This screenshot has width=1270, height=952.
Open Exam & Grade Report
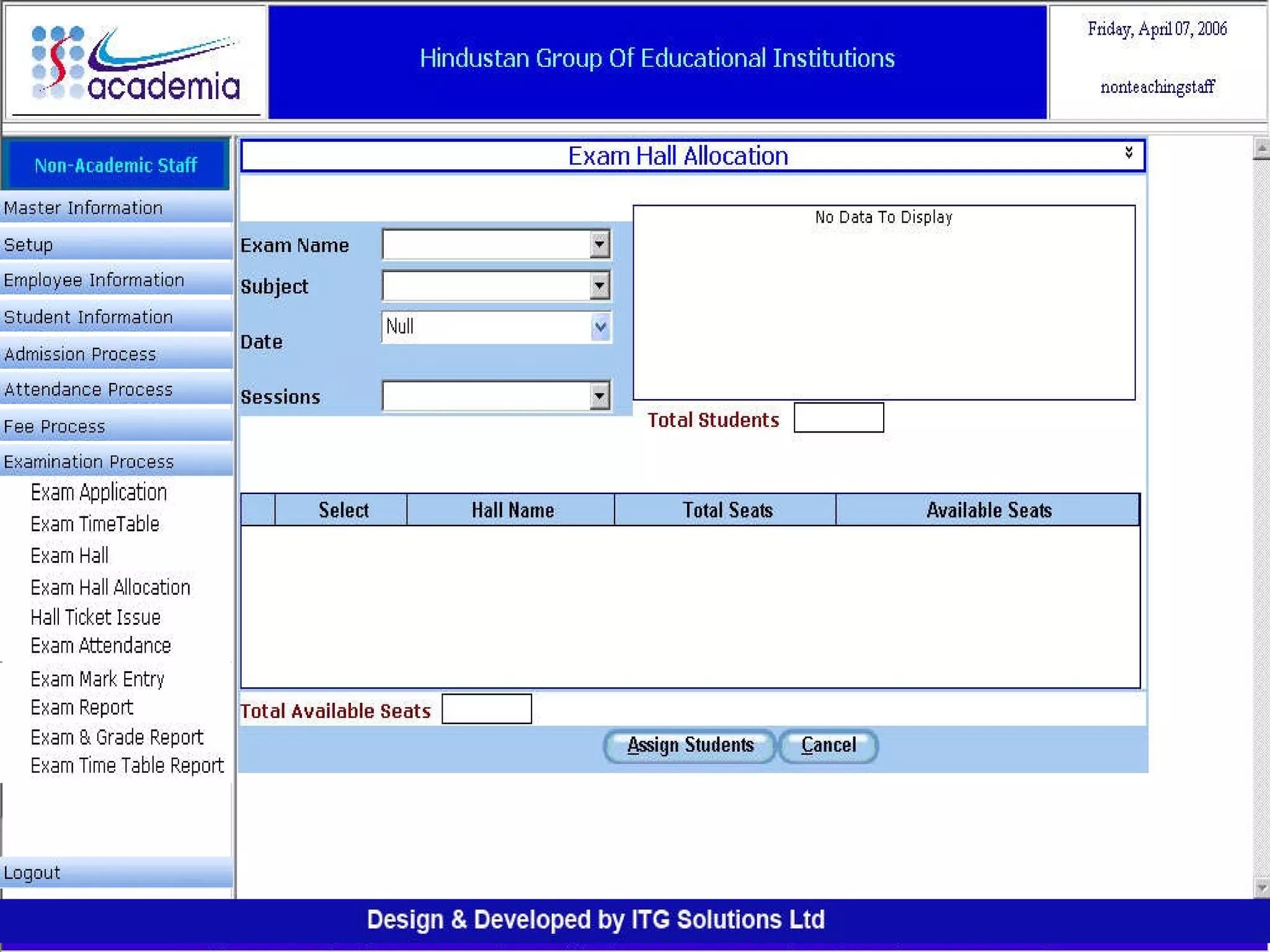click(117, 738)
